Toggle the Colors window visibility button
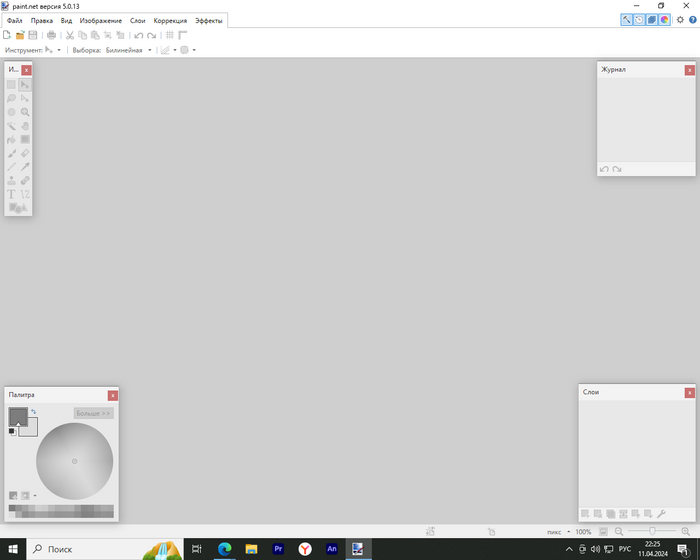The height and width of the screenshot is (560, 700). pyautogui.click(x=664, y=19)
